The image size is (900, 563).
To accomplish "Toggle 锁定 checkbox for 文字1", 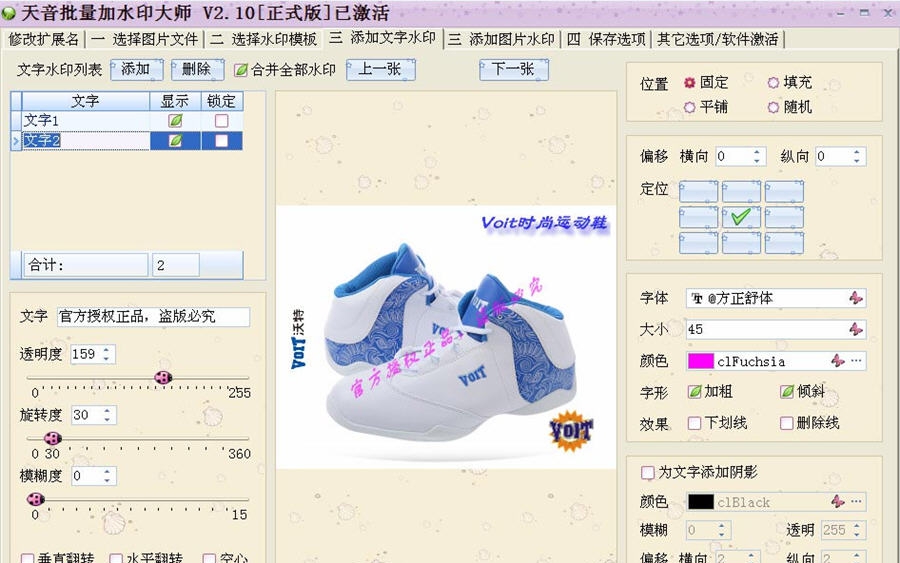I will point(221,121).
